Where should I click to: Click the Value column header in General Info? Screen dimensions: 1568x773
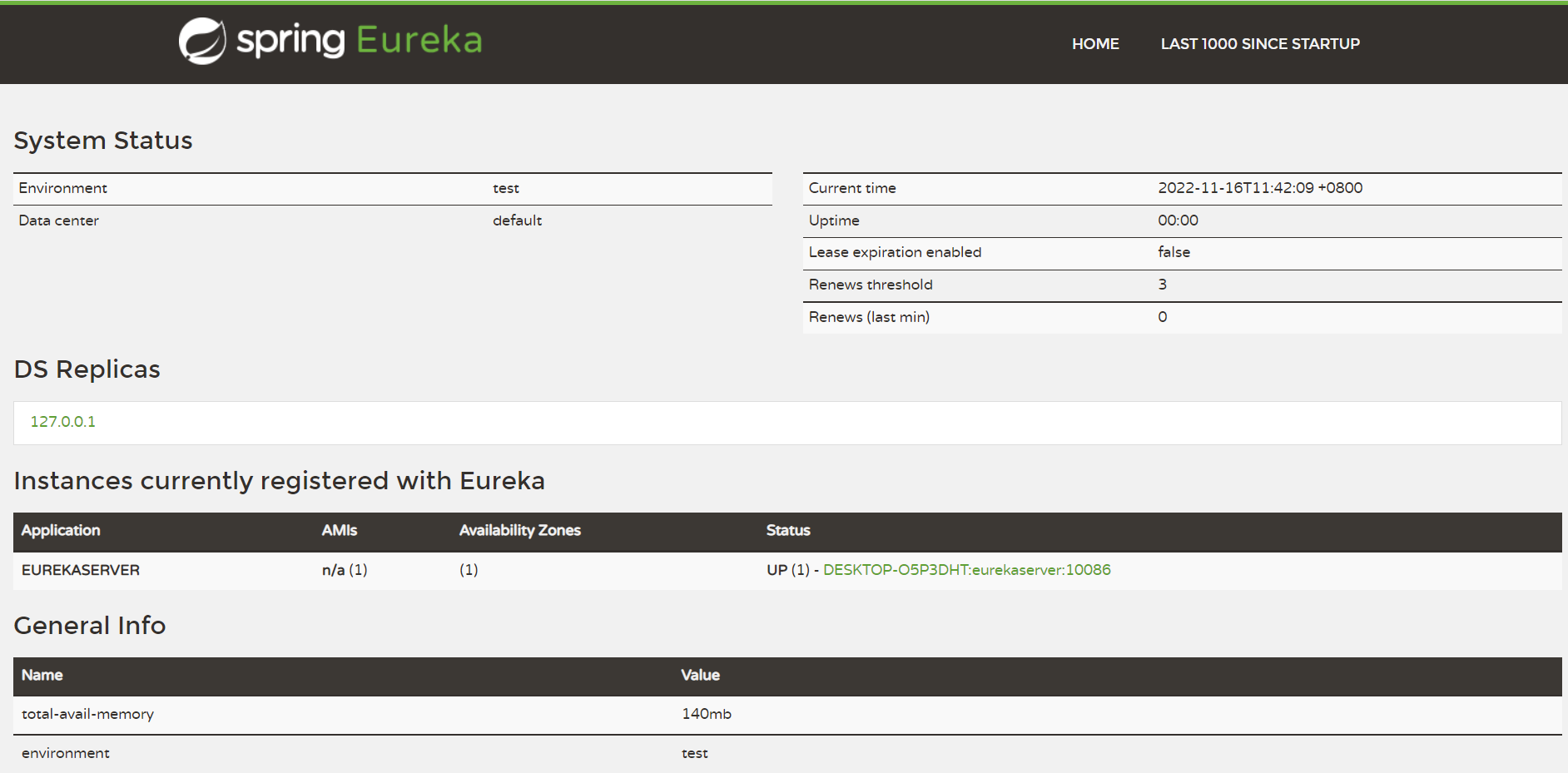coord(701,676)
